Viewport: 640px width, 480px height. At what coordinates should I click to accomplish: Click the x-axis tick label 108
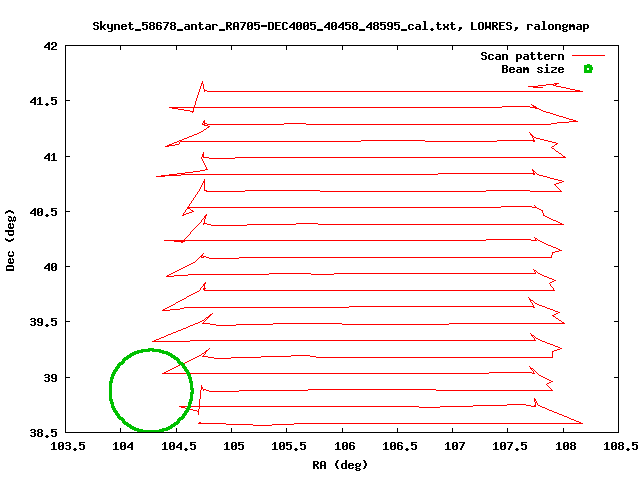click(566, 446)
